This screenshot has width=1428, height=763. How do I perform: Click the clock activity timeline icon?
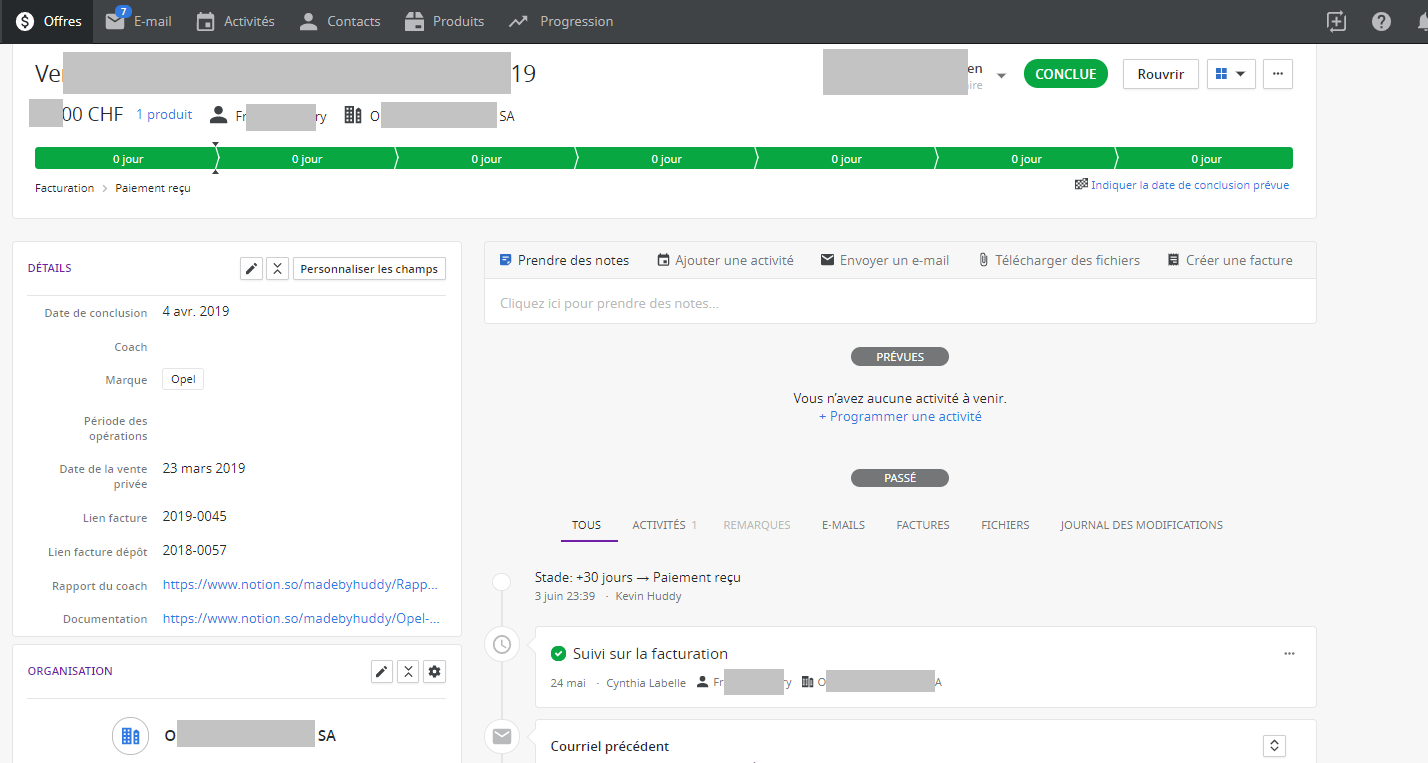click(x=502, y=645)
